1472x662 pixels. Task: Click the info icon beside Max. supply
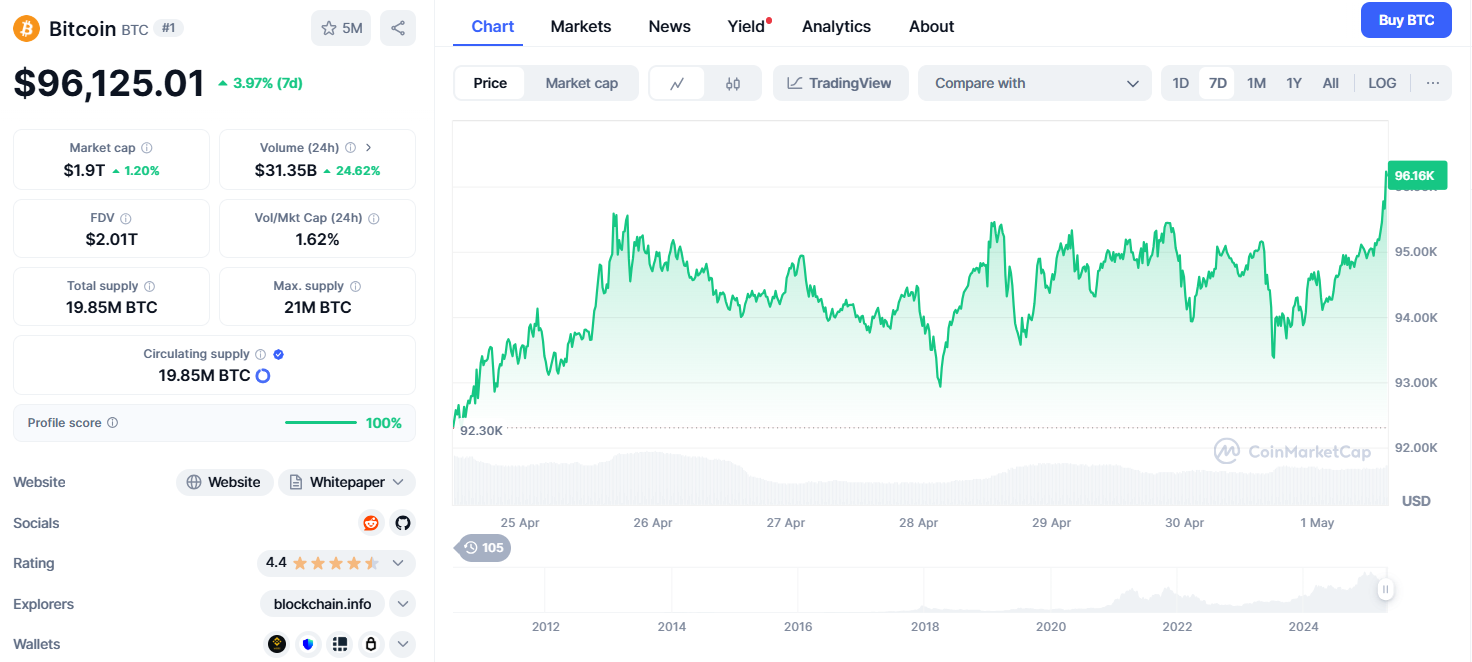point(355,286)
